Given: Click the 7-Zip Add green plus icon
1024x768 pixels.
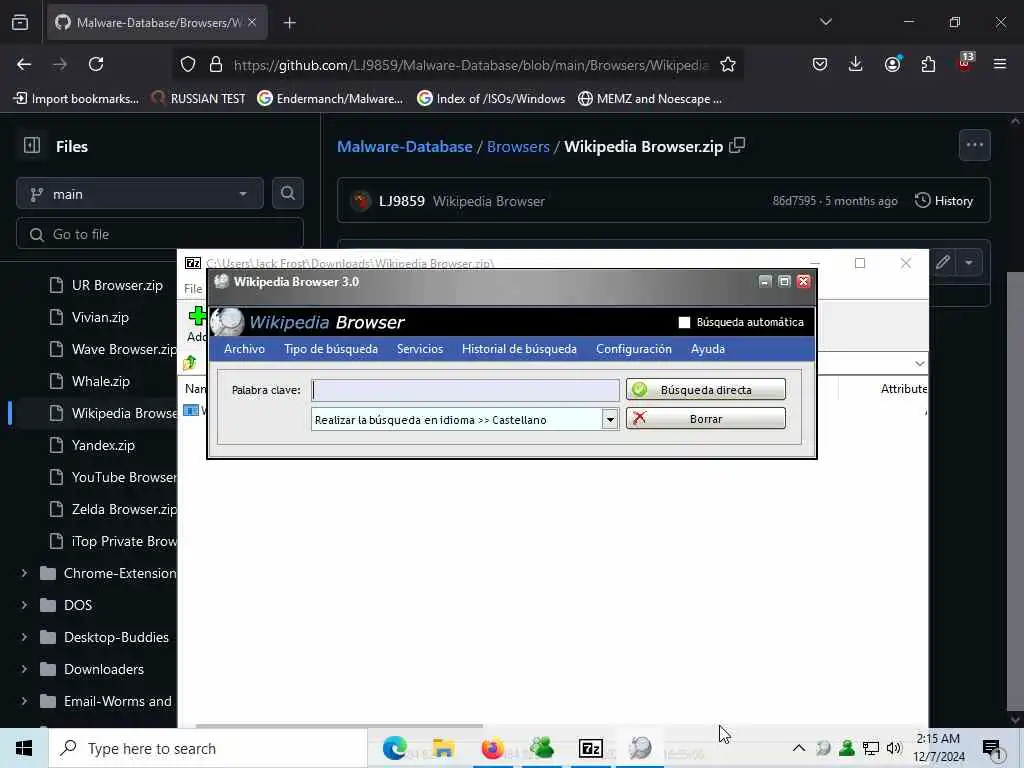Looking at the screenshot, I should click(x=197, y=317).
